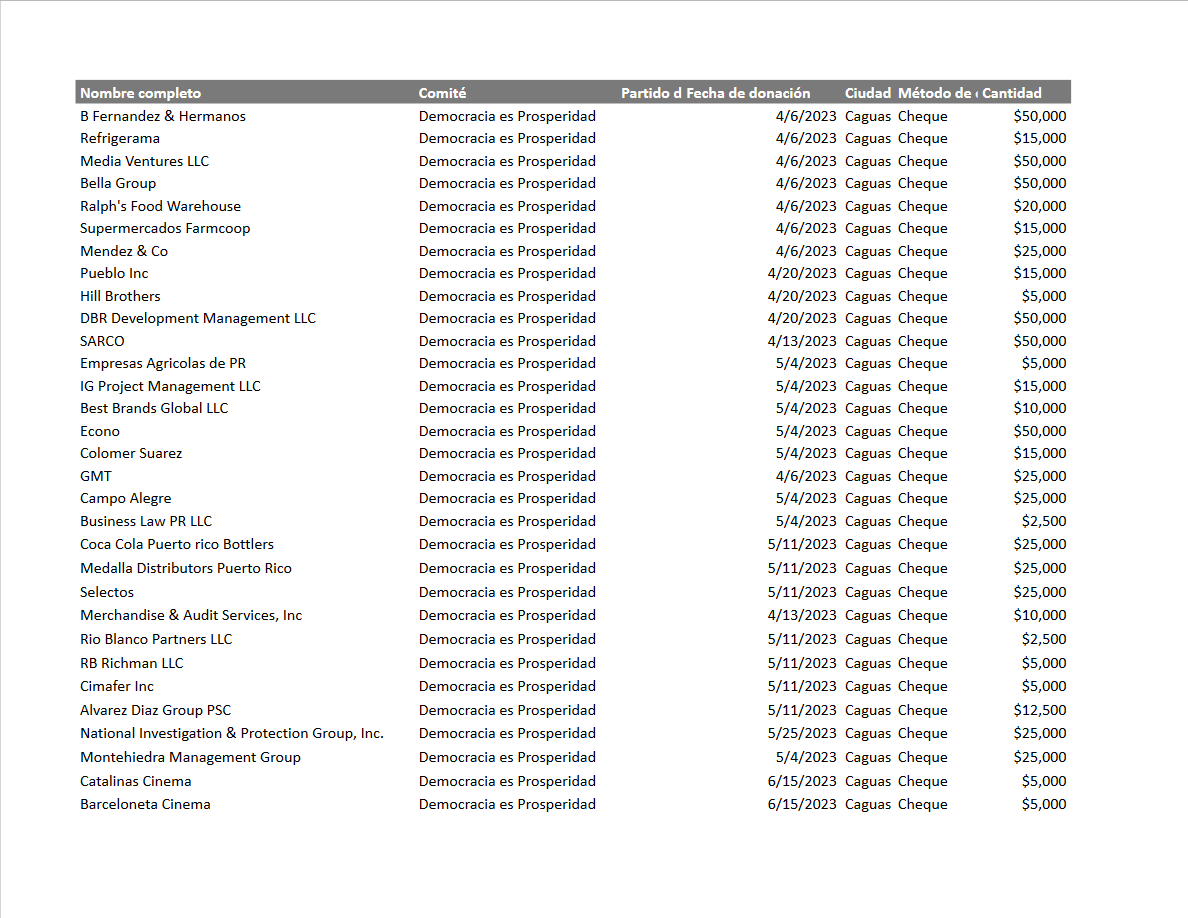This screenshot has width=1188, height=918.
Task: Click the $25,000 amount for Campo Alegre
Action: click(x=1040, y=498)
